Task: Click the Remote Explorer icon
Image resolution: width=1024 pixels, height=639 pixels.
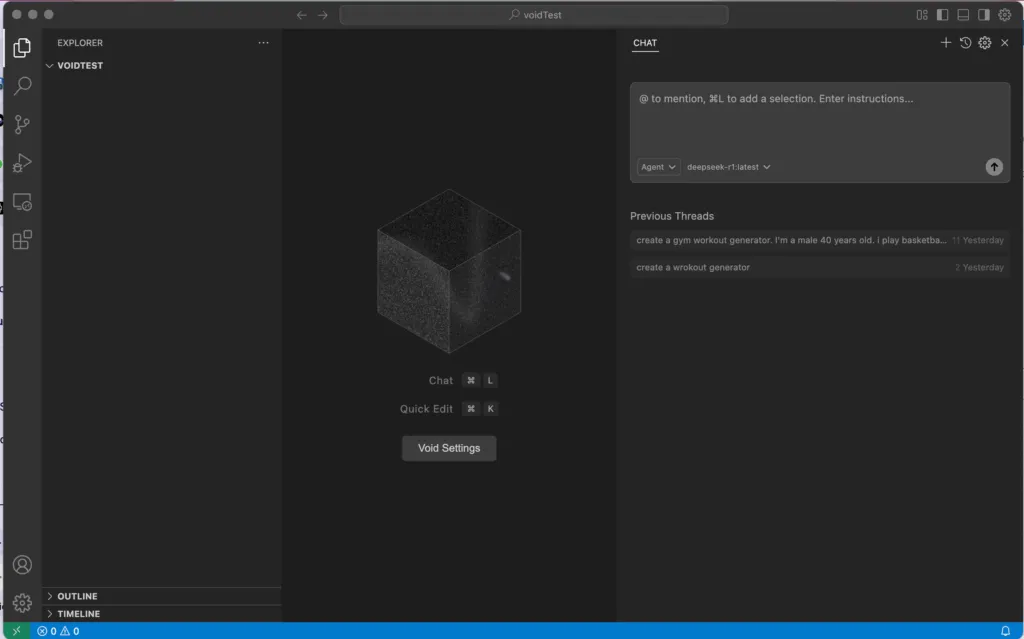Action: [22, 201]
